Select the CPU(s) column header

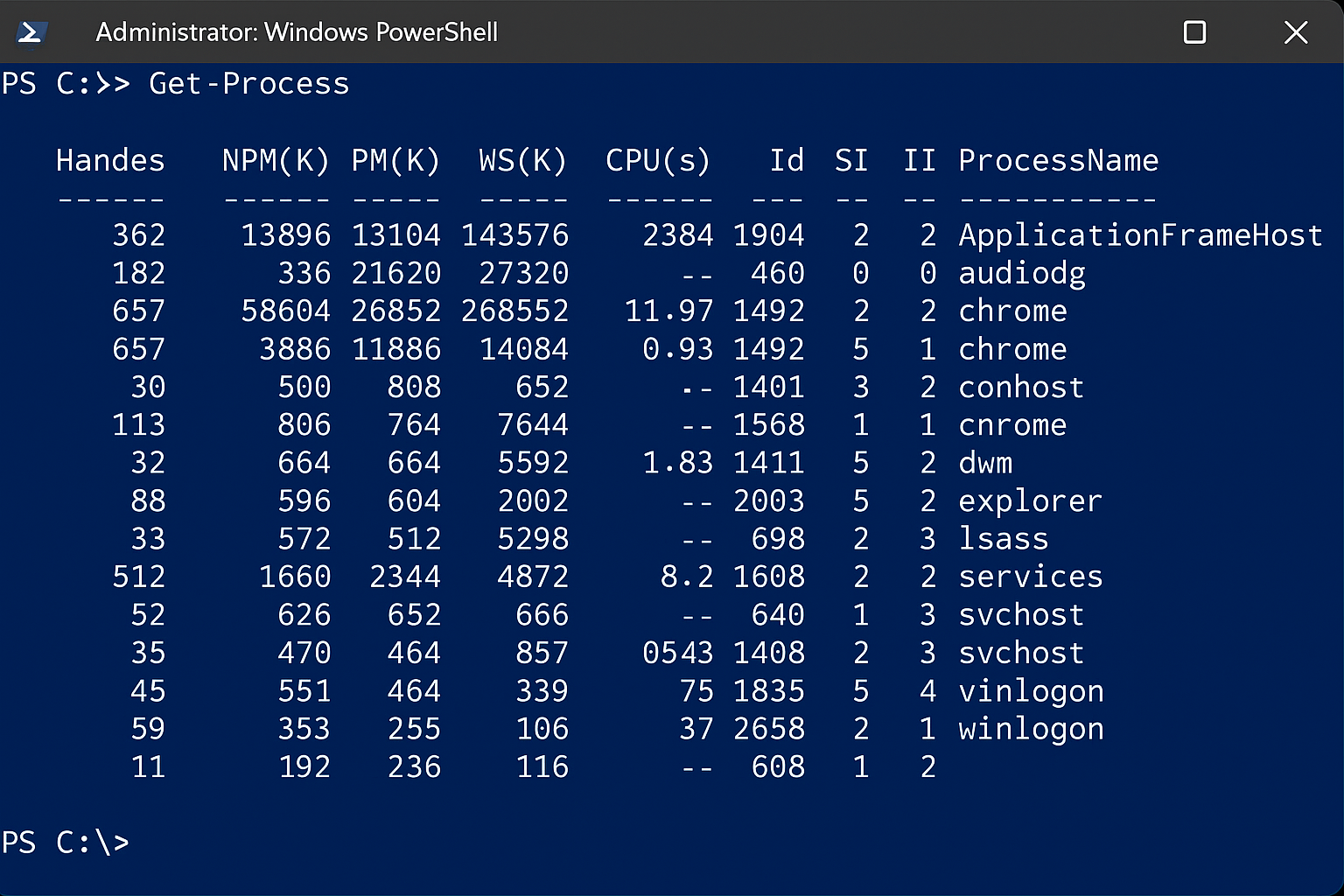pos(658,160)
